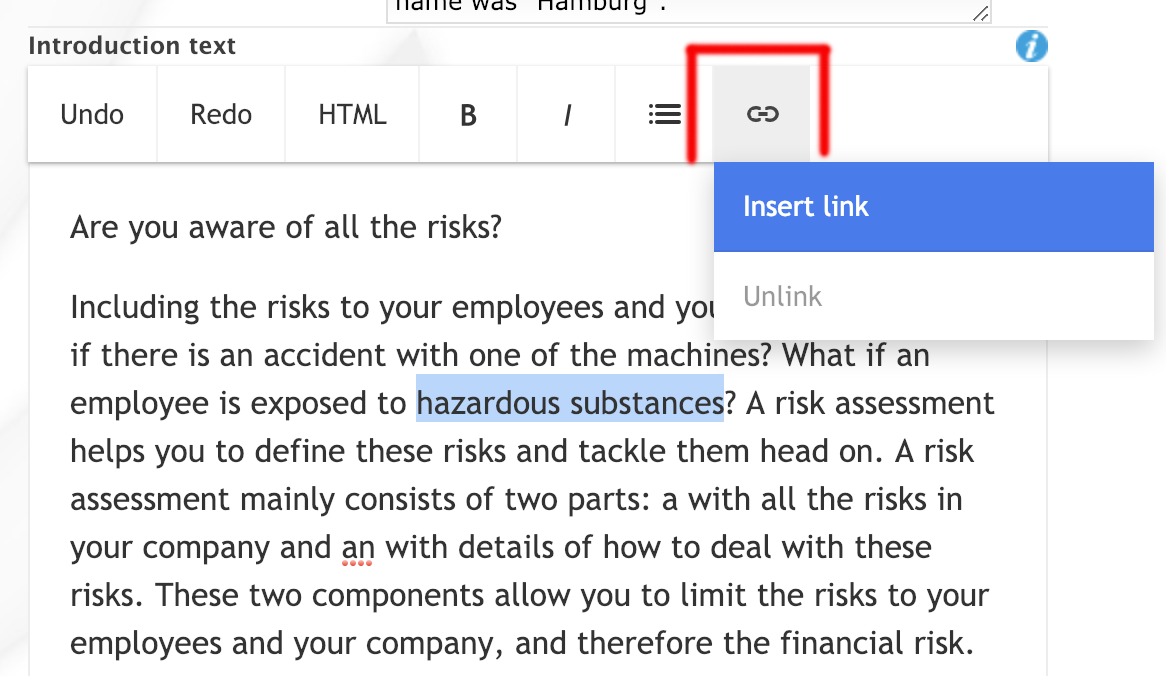The image size is (1166, 676).
Task: Place cursor in "Are you aware of all the risks?"
Action: click(285, 228)
